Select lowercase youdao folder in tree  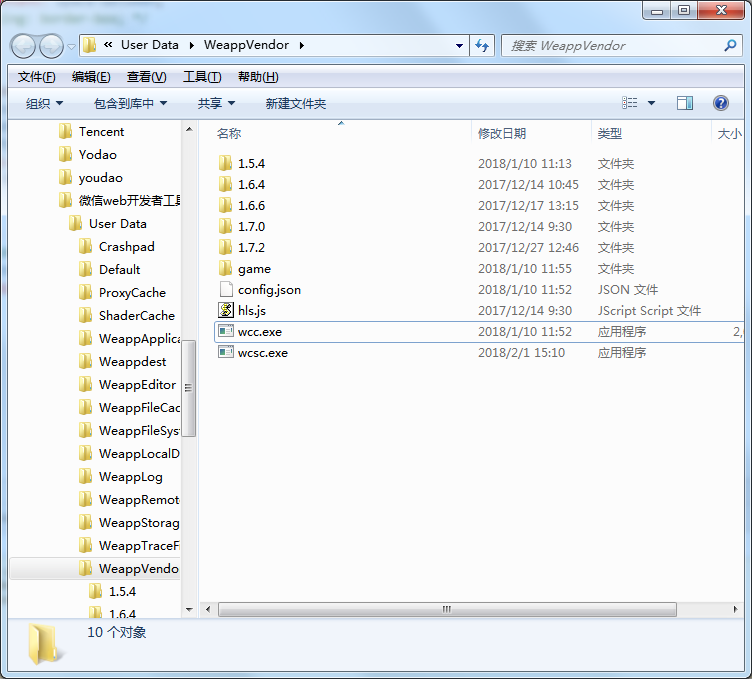coord(91,177)
